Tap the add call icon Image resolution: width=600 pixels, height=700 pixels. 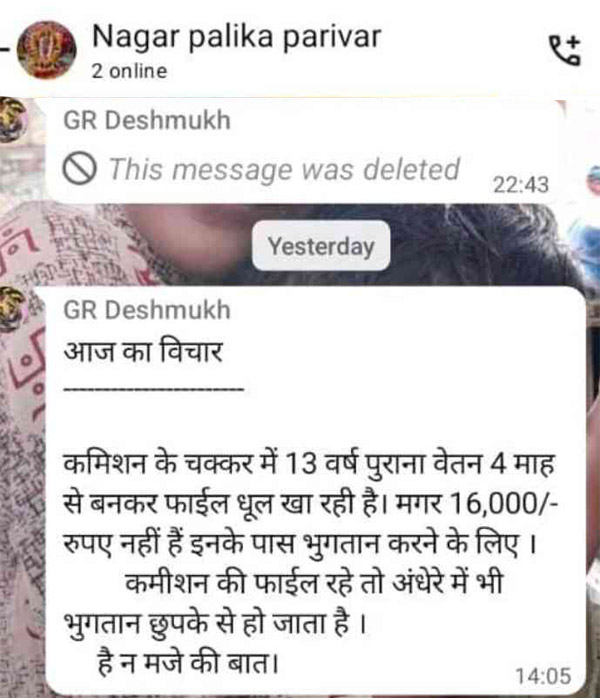(x=565, y=50)
